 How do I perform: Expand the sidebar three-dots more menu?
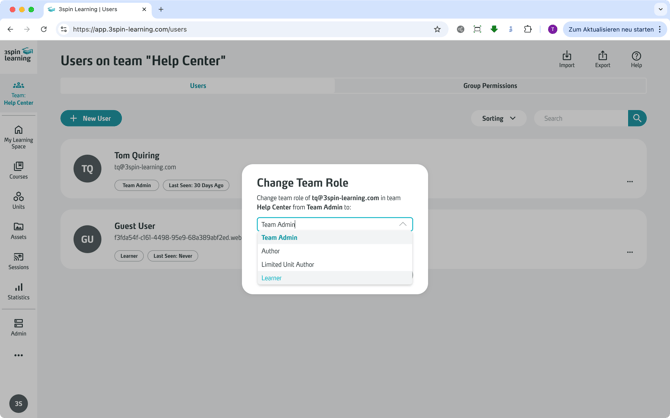point(18,355)
